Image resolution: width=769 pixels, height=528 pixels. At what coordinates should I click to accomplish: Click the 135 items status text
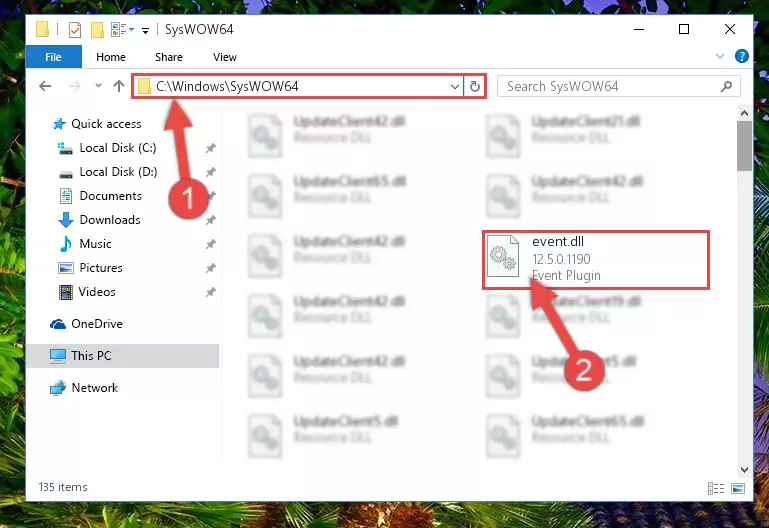[x=63, y=487]
